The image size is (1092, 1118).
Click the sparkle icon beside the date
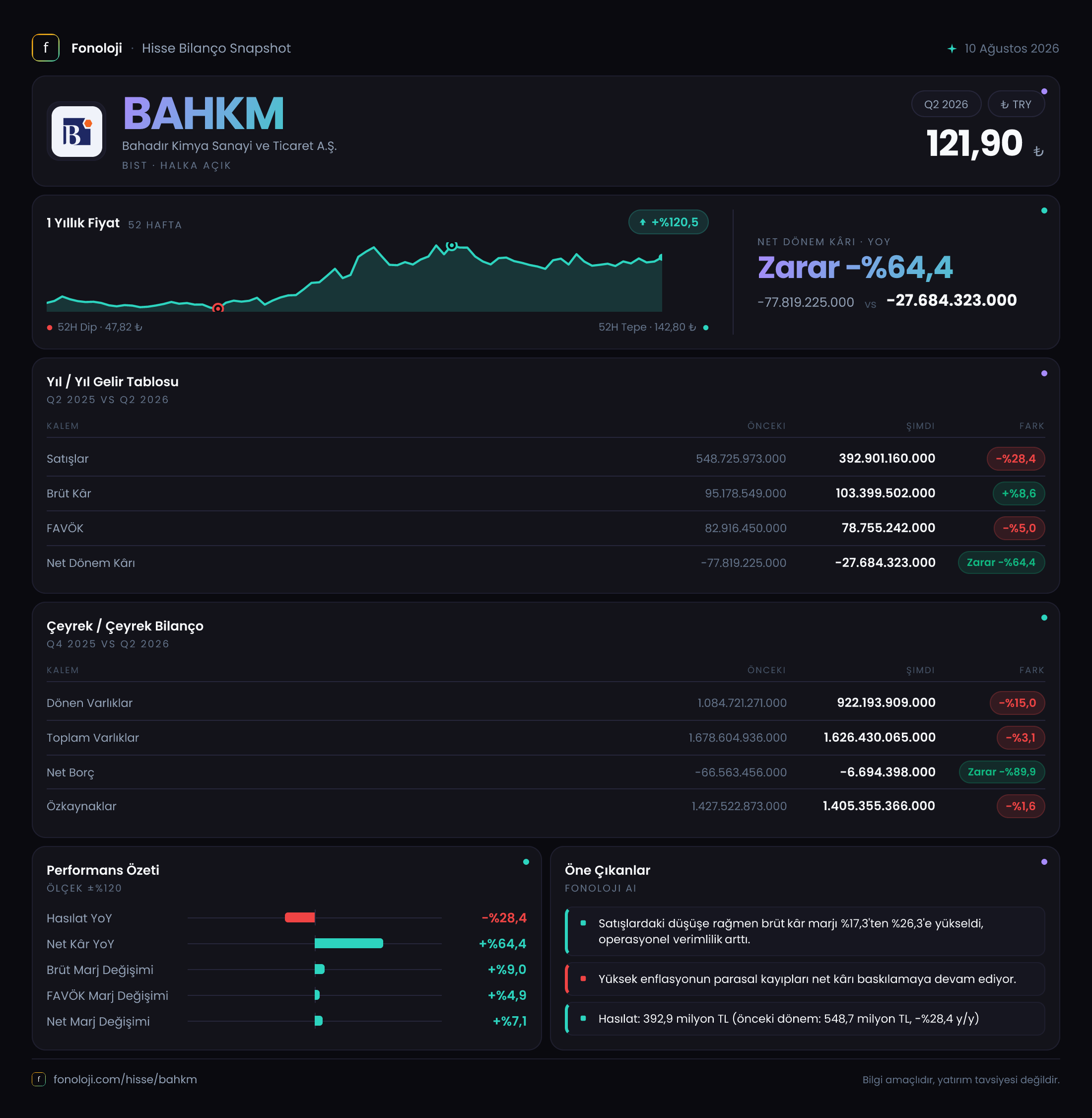952,49
